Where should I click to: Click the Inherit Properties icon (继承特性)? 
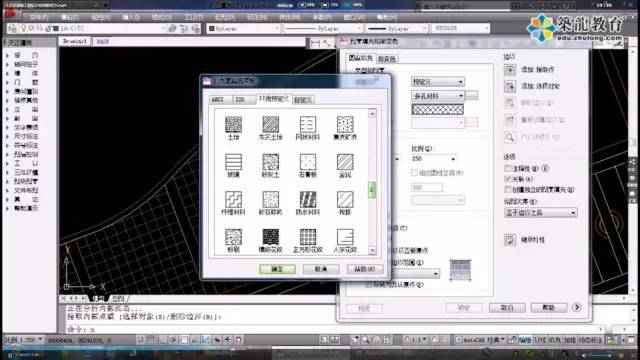[x=510, y=240]
